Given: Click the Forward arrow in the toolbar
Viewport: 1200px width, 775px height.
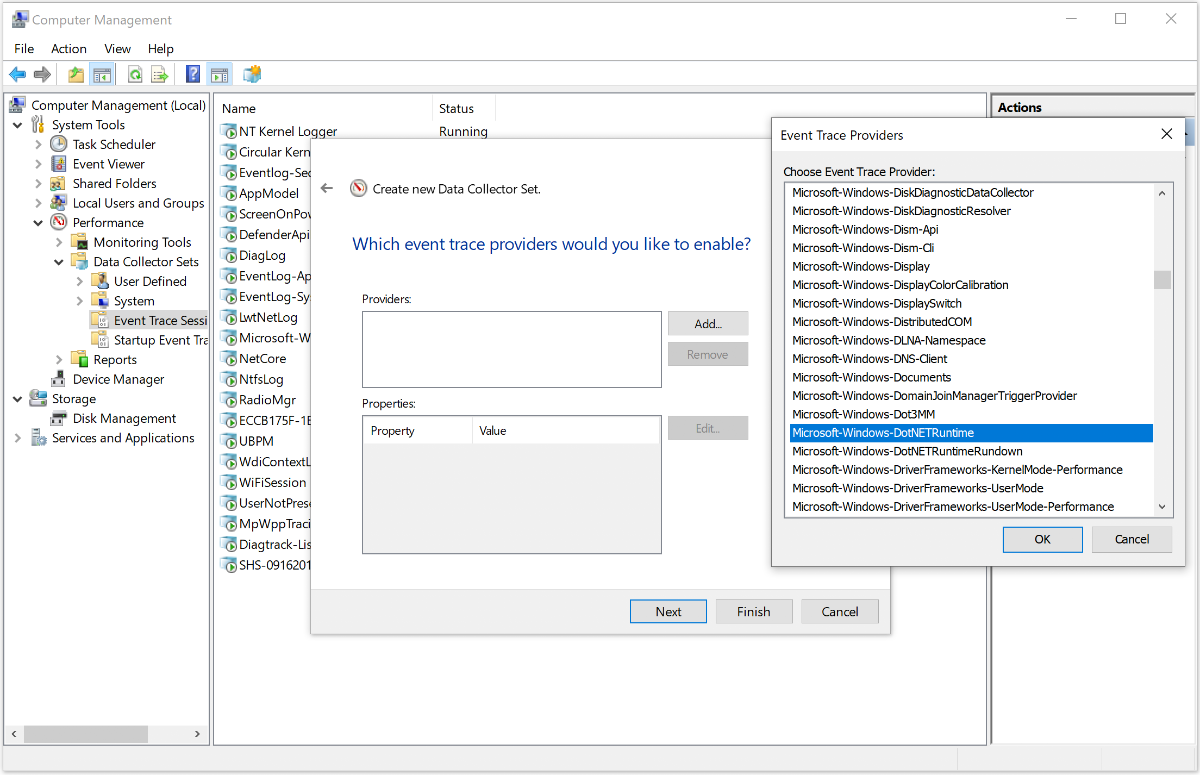Looking at the screenshot, I should pos(42,74).
